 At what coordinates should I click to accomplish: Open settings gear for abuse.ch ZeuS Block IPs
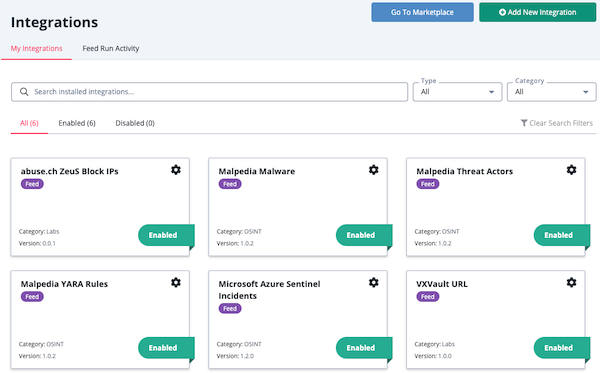coord(176,170)
